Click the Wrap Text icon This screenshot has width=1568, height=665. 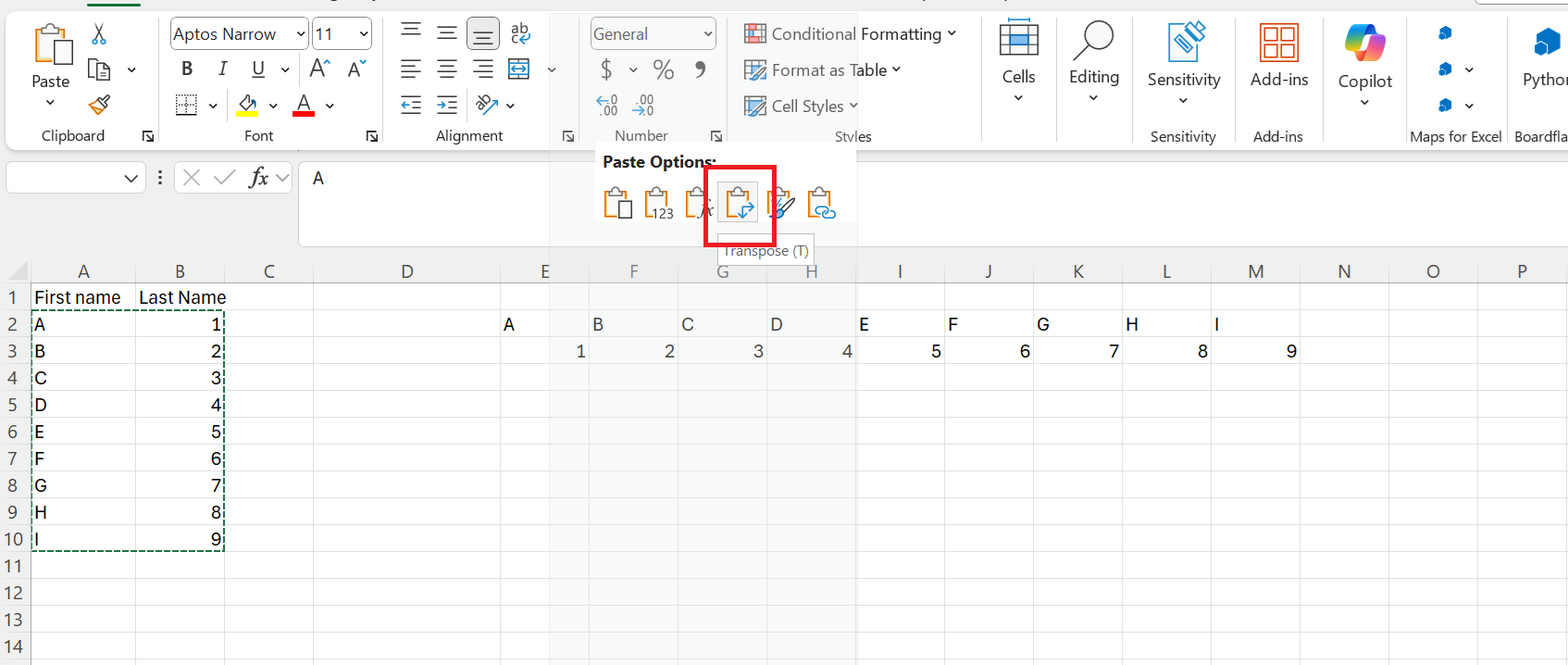coord(520,33)
